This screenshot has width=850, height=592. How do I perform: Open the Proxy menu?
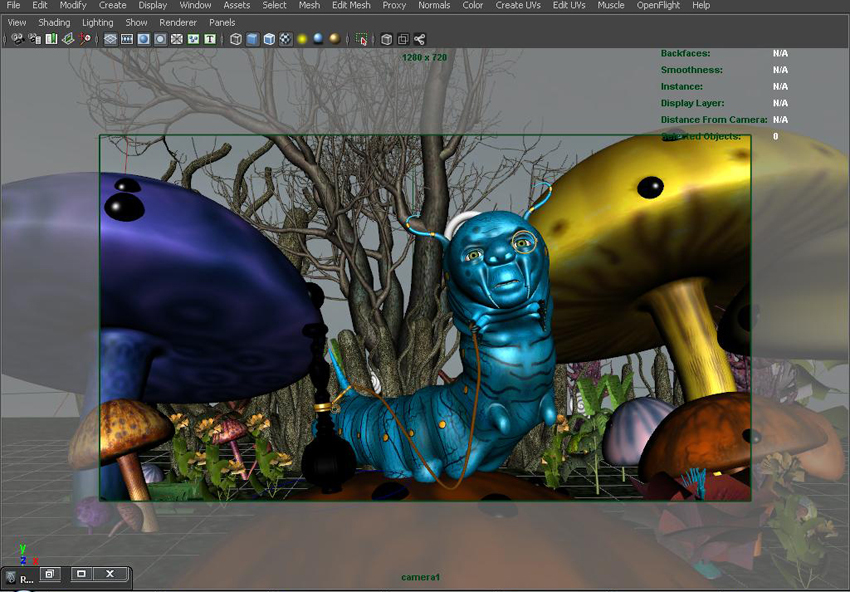pyautogui.click(x=394, y=5)
